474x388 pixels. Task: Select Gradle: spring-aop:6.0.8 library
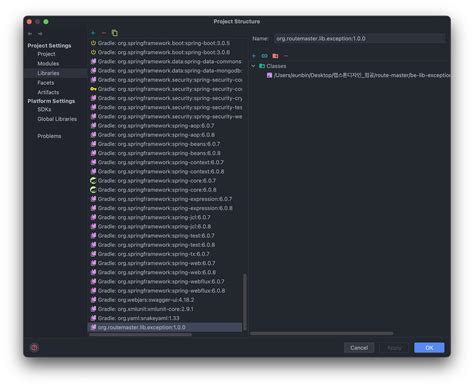[x=166, y=135]
